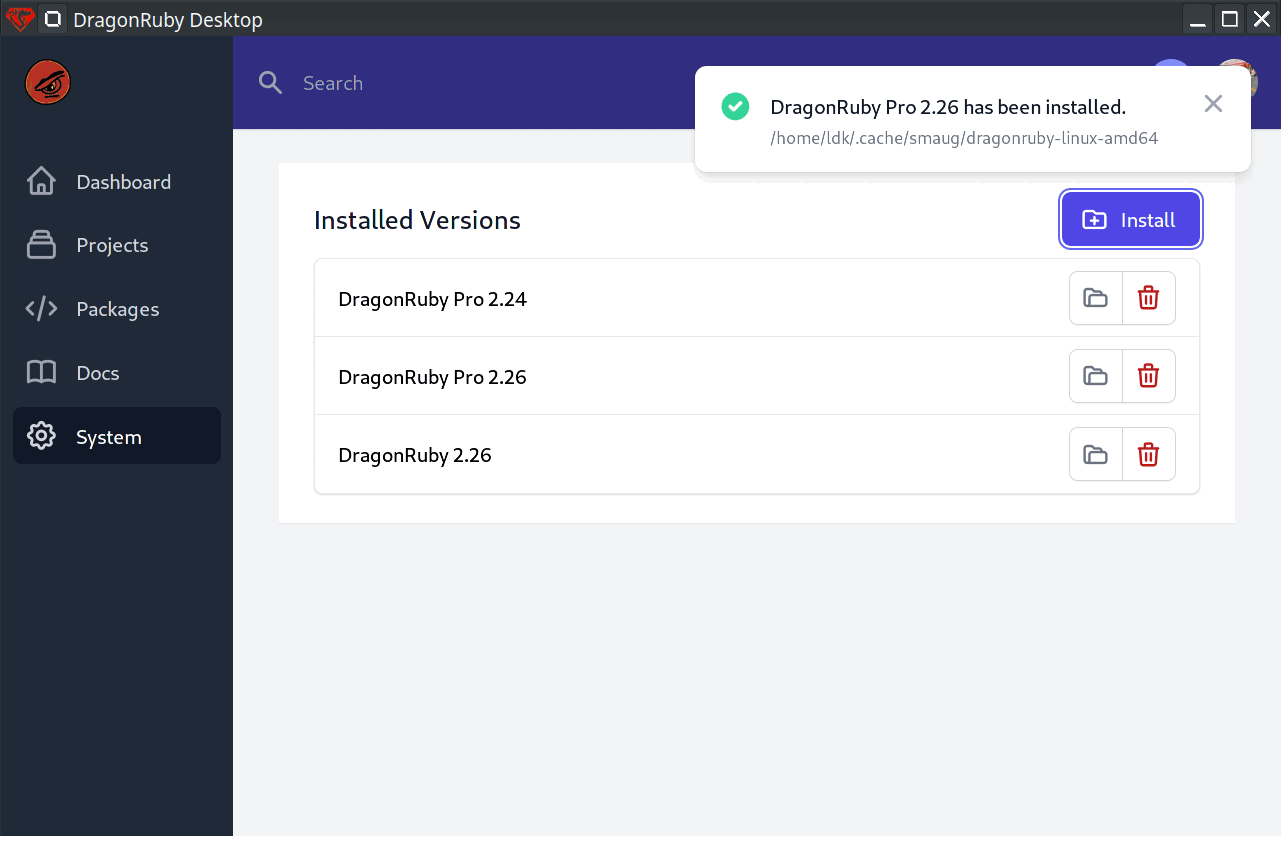Select the System gear icon in the sidebar

coord(41,435)
